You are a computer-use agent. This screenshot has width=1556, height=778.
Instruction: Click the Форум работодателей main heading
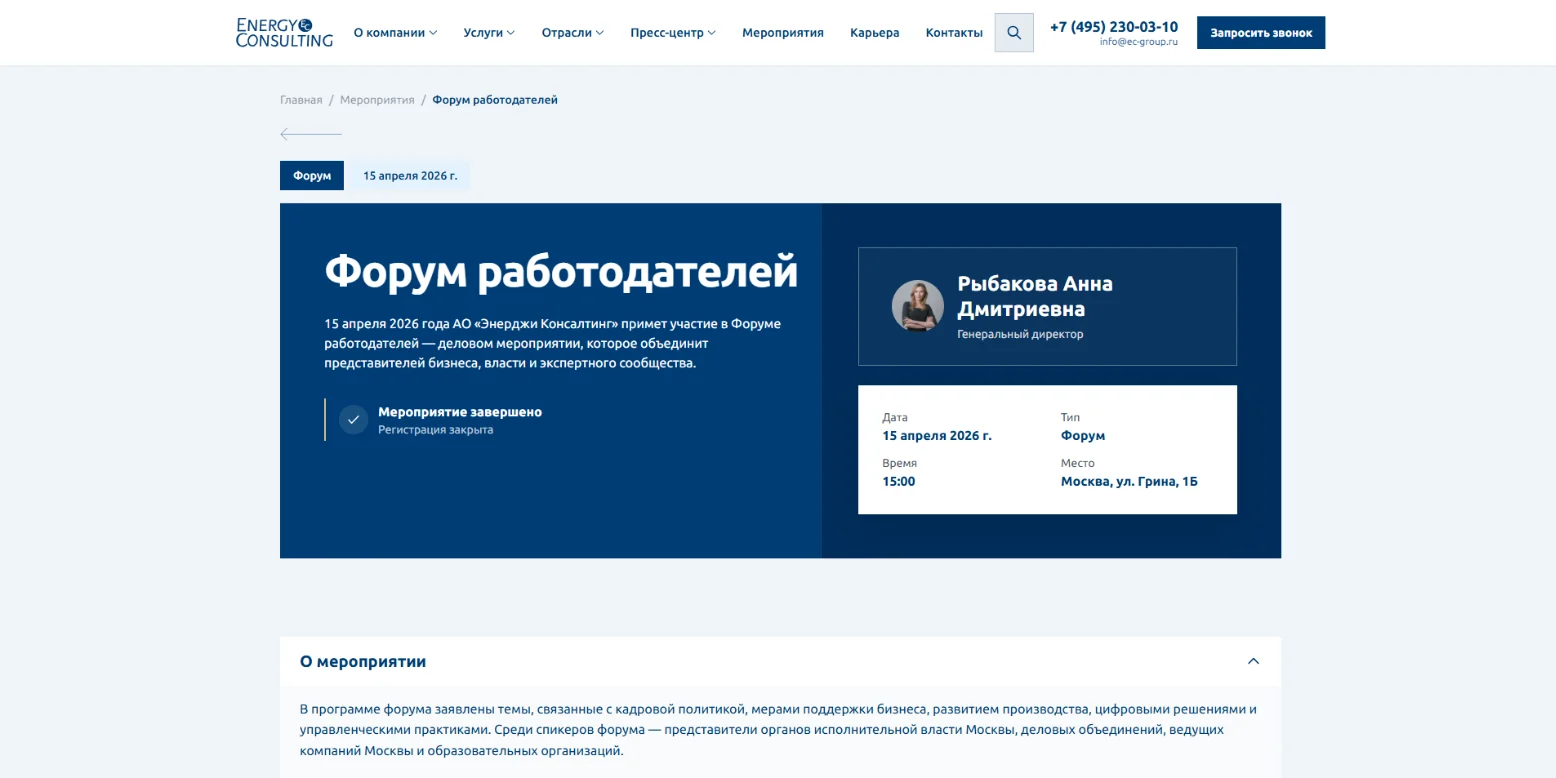tap(561, 271)
